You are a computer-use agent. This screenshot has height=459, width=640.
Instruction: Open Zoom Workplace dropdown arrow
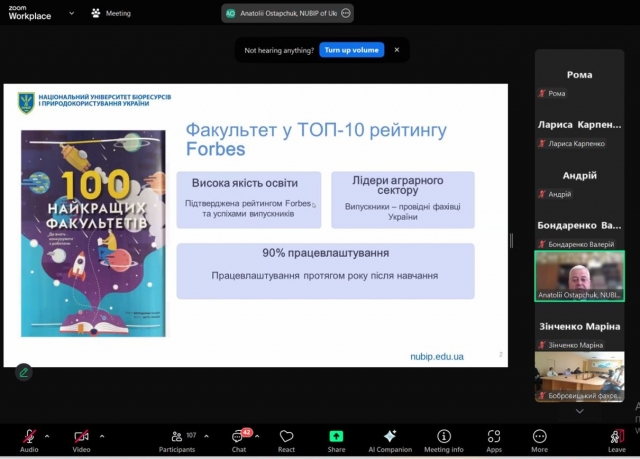pos(71,13)
